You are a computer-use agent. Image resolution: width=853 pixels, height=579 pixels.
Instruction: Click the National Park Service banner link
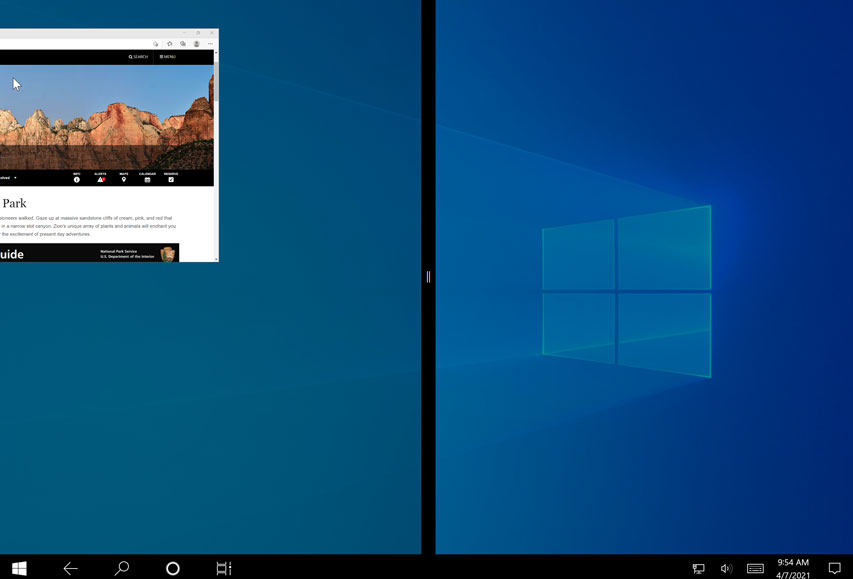(127, 253)
